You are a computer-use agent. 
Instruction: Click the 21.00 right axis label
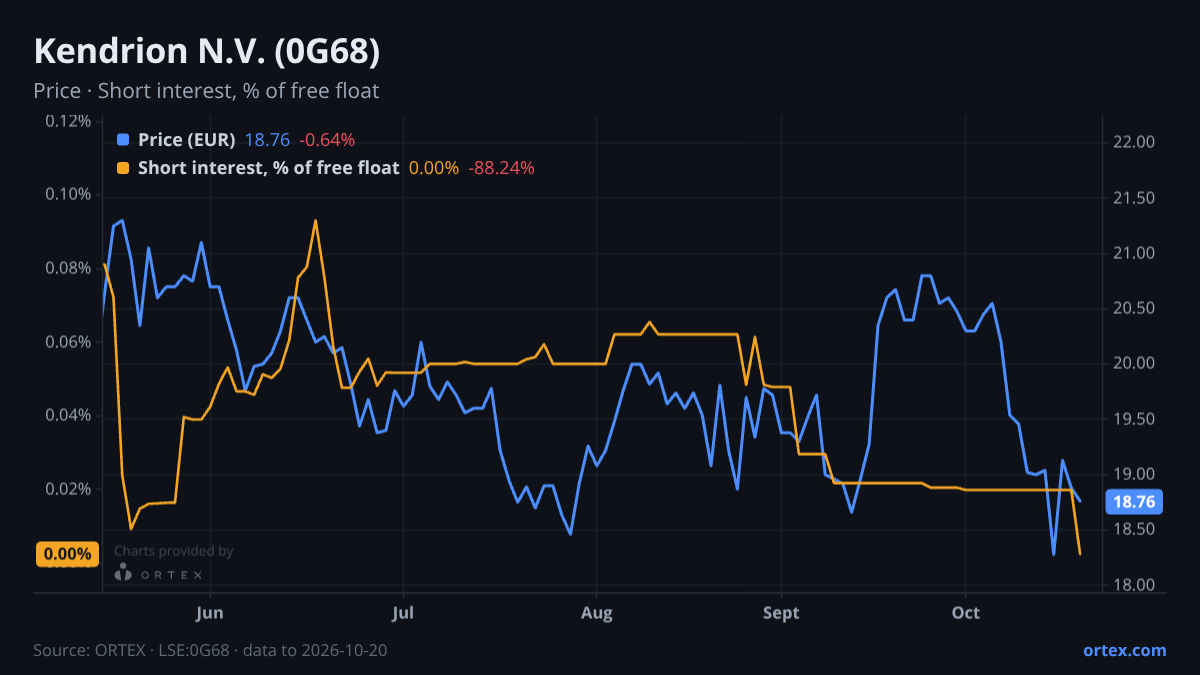click(x=1134, y=253)
